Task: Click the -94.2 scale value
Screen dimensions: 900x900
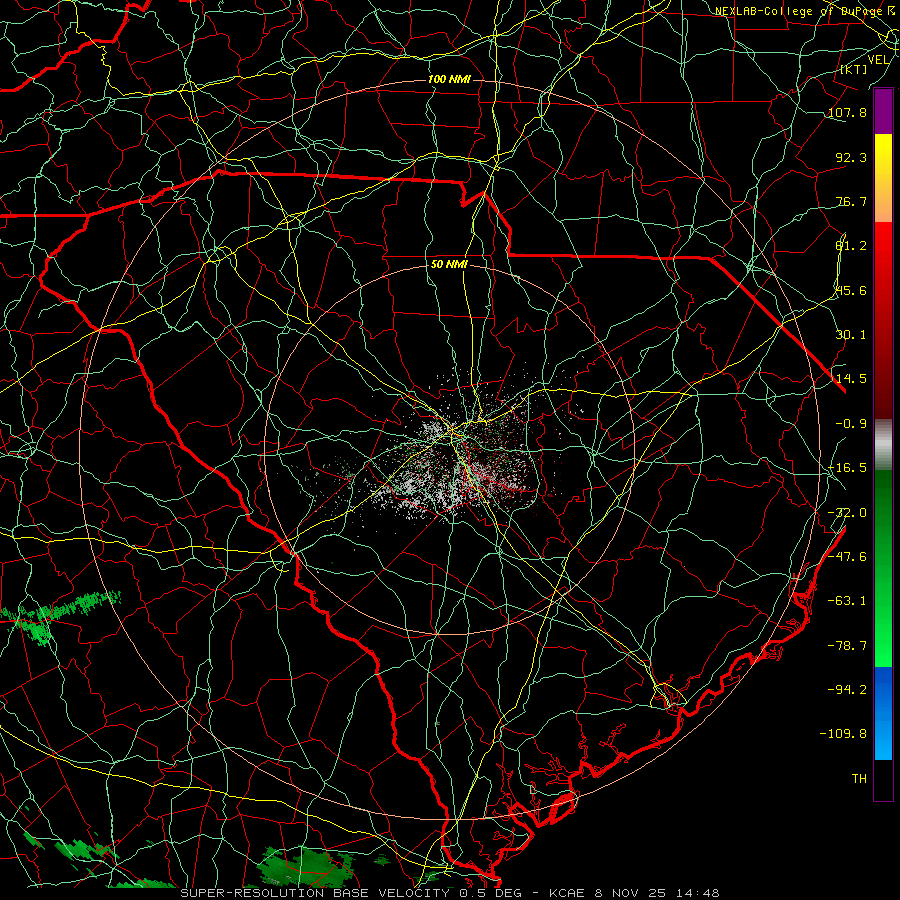Action: point(847,689)
